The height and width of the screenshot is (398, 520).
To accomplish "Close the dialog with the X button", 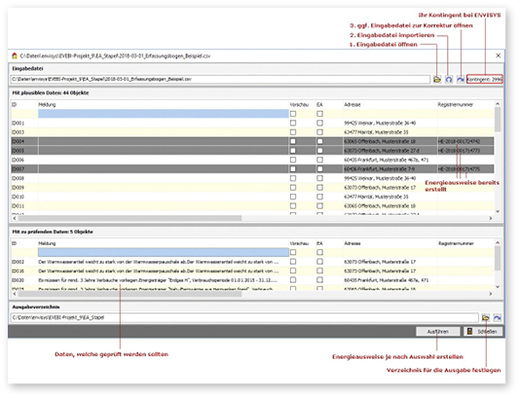I will 498,55.
